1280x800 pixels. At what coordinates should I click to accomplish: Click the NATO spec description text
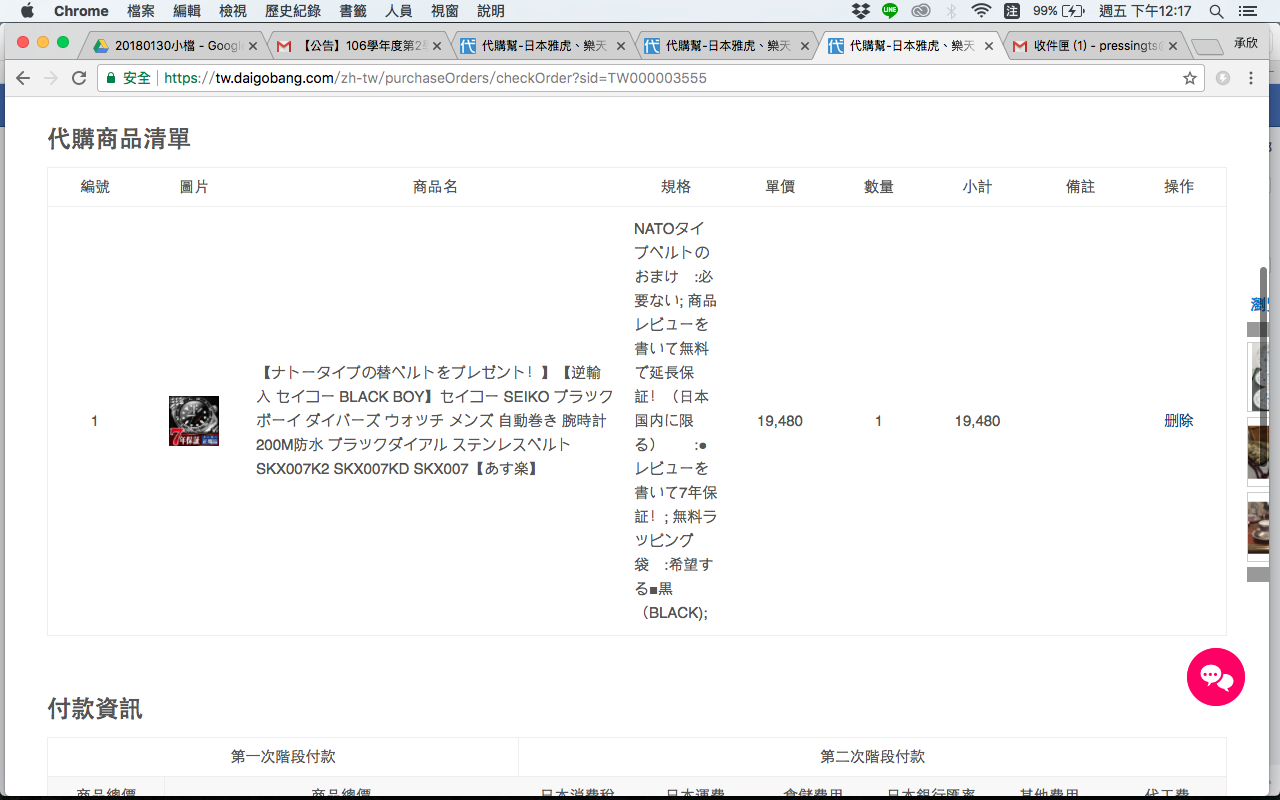point(676,421)
